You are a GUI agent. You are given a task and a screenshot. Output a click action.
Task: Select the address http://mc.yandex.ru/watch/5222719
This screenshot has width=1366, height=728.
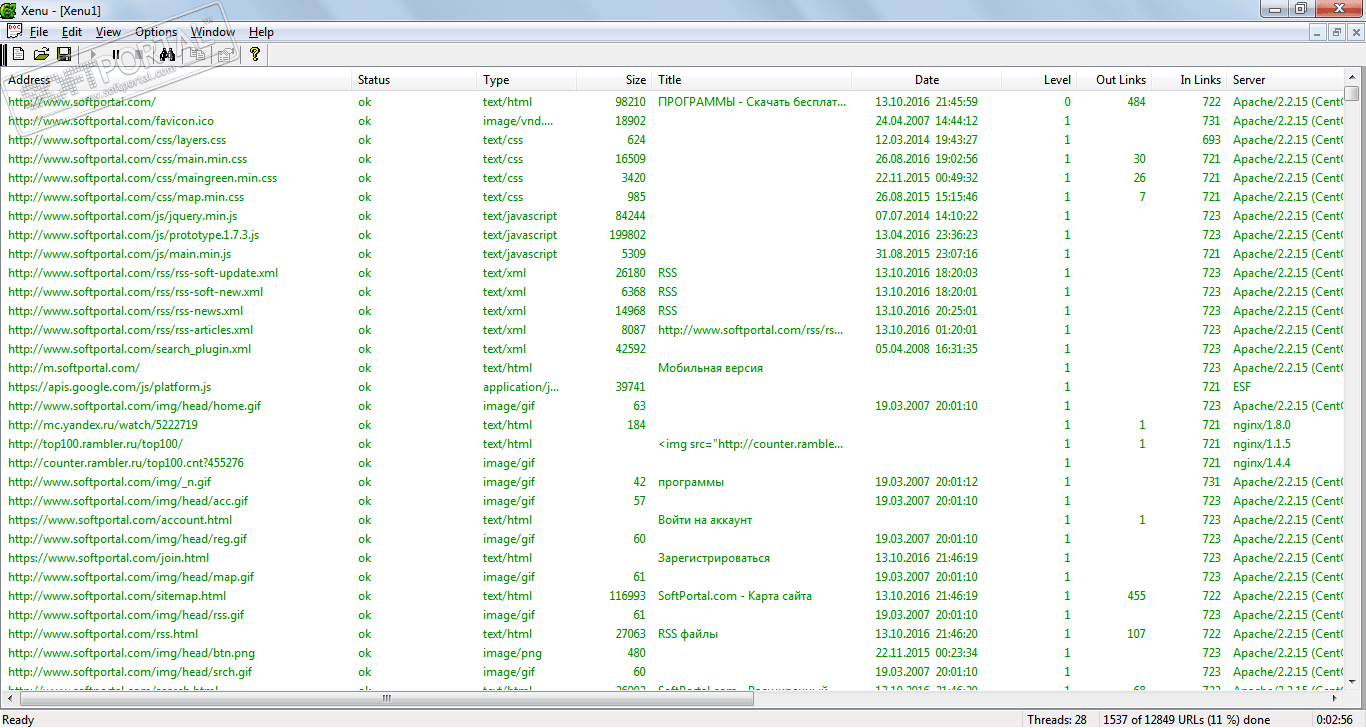click(x=103, y=425)
